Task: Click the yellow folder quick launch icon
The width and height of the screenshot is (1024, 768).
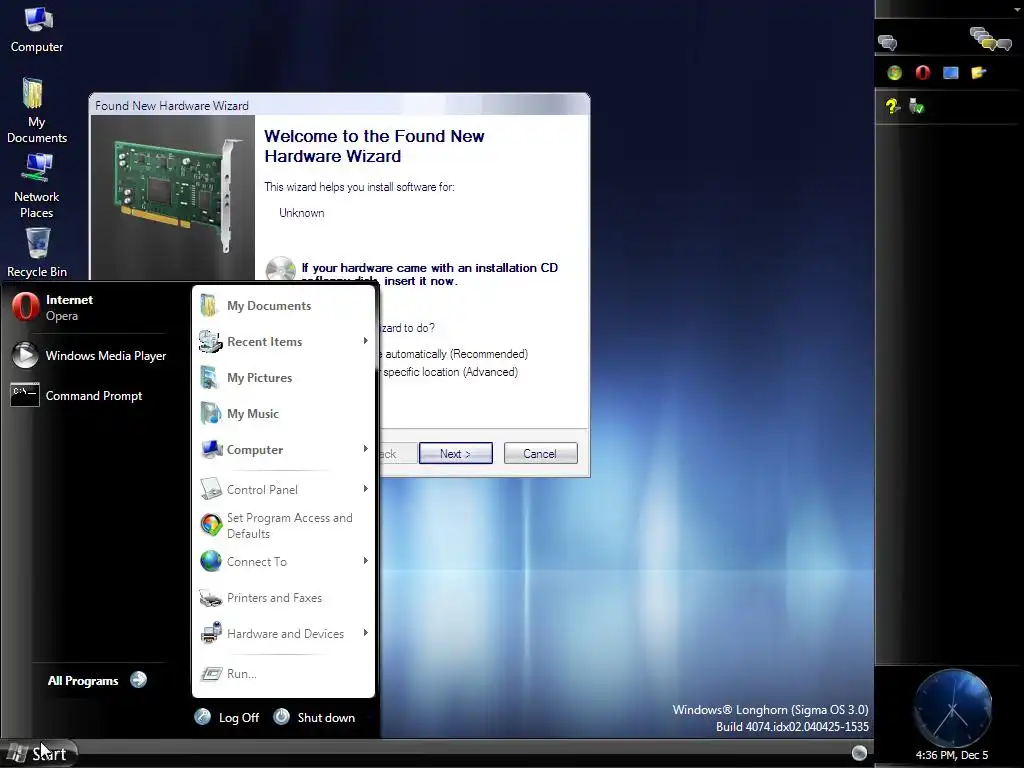Action: pyautogui.click(x=978, y=72)
